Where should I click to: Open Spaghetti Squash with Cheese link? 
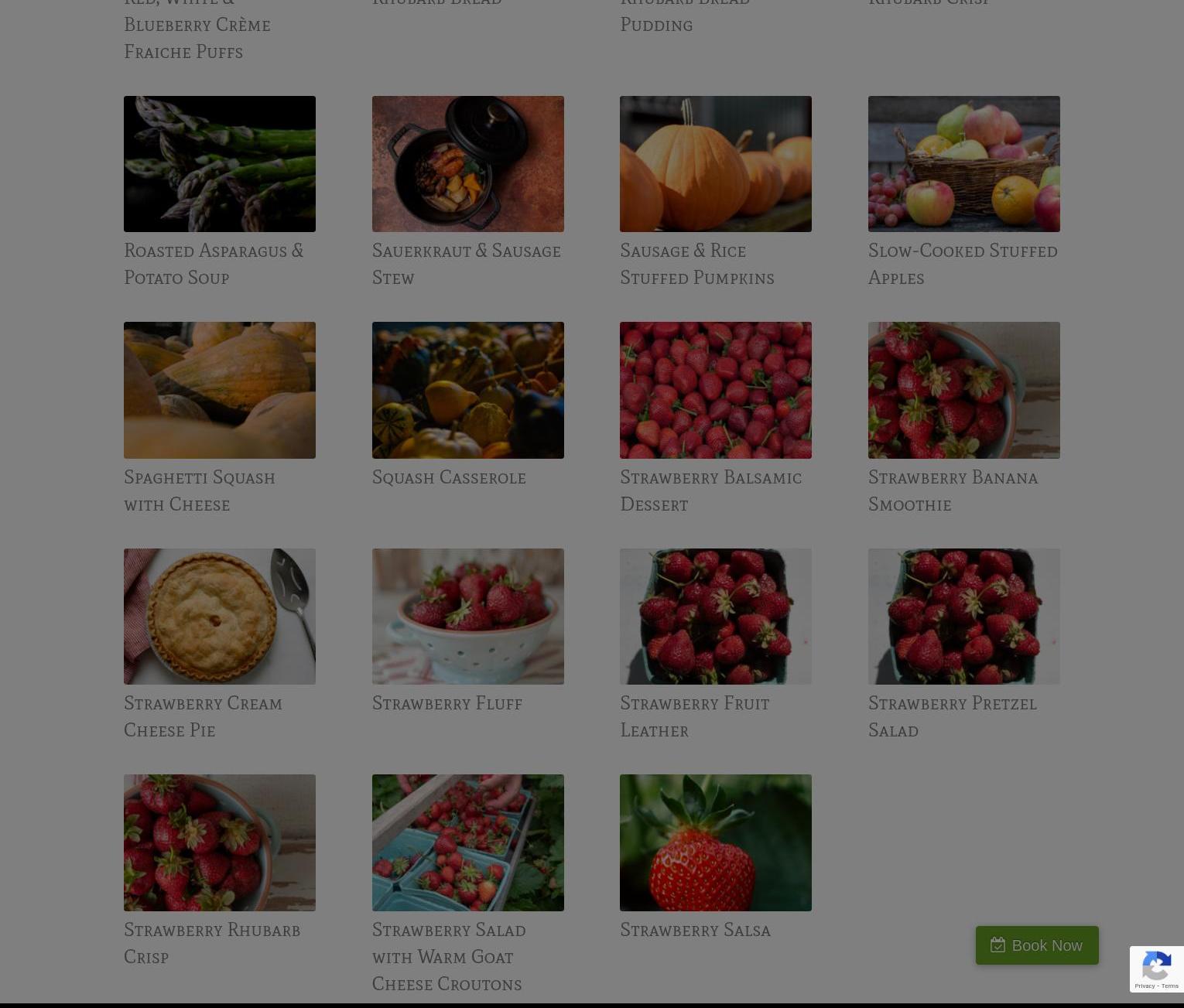pyautogui.click(x=200, y=490)
